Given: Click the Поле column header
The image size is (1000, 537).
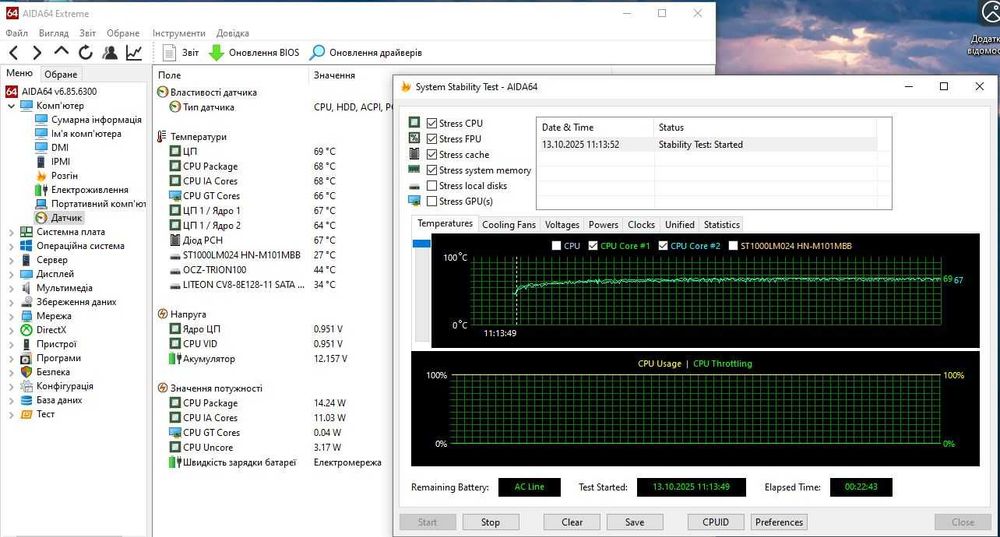Looking at the screenshot, I should (x=230, y=75).
